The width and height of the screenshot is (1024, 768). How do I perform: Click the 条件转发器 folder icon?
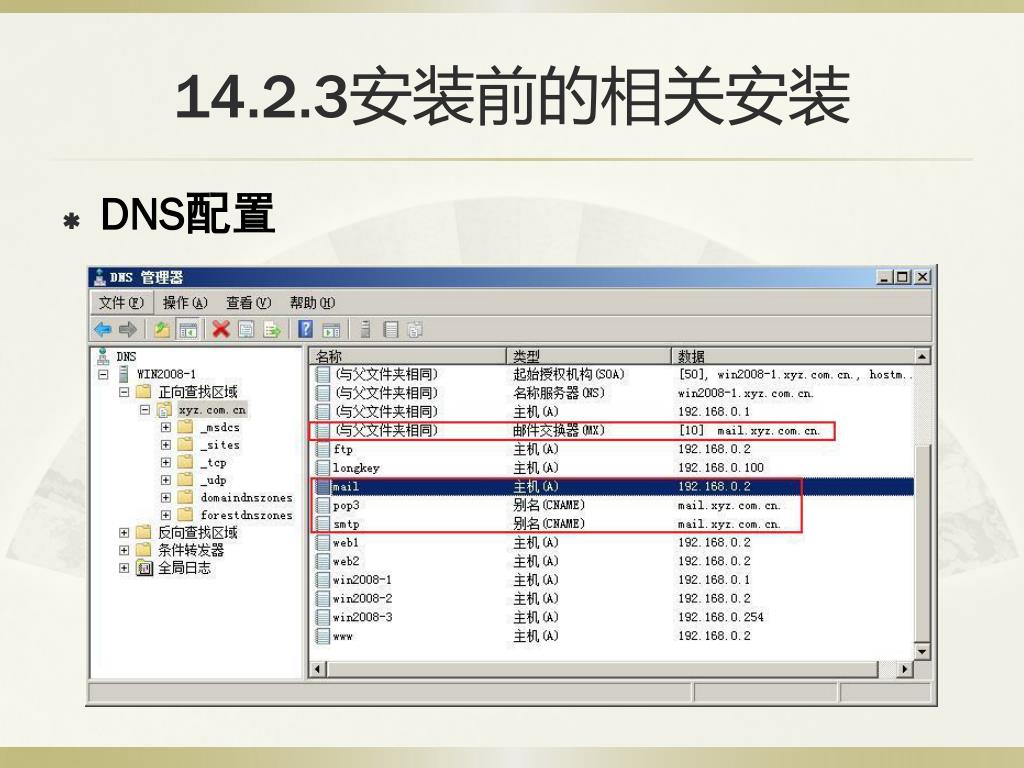(x=144, y=551)
